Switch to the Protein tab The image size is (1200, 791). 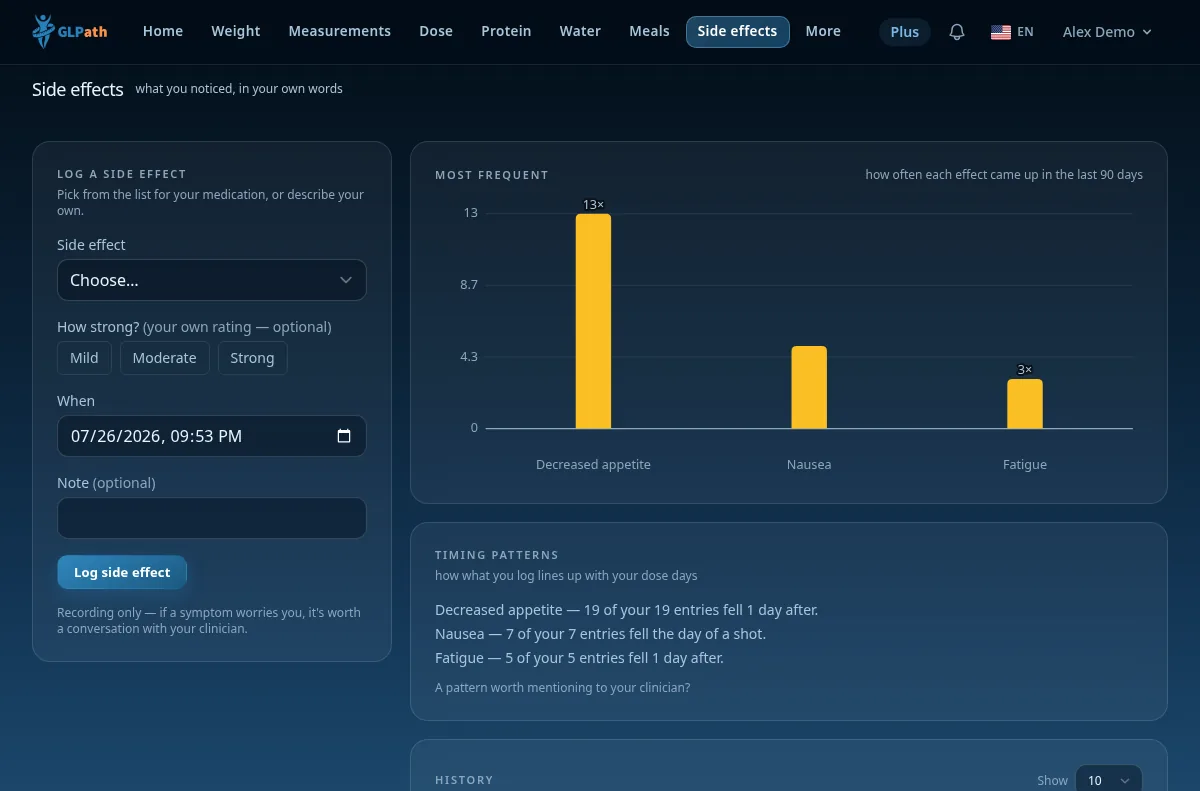[506, 31]
